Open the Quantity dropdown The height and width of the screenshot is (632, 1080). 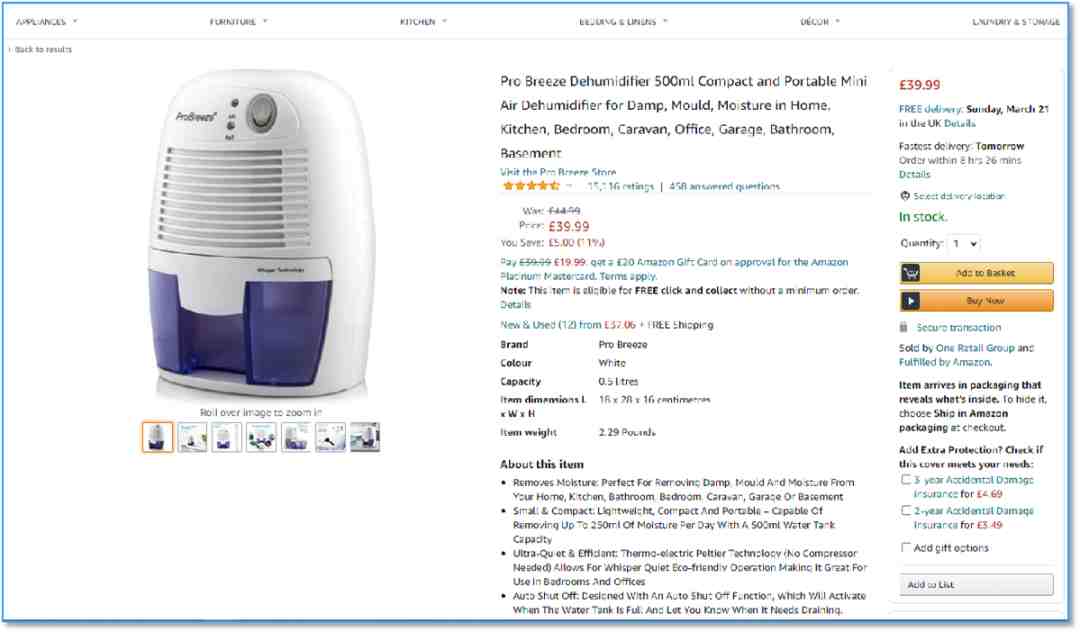coord(964,244)
